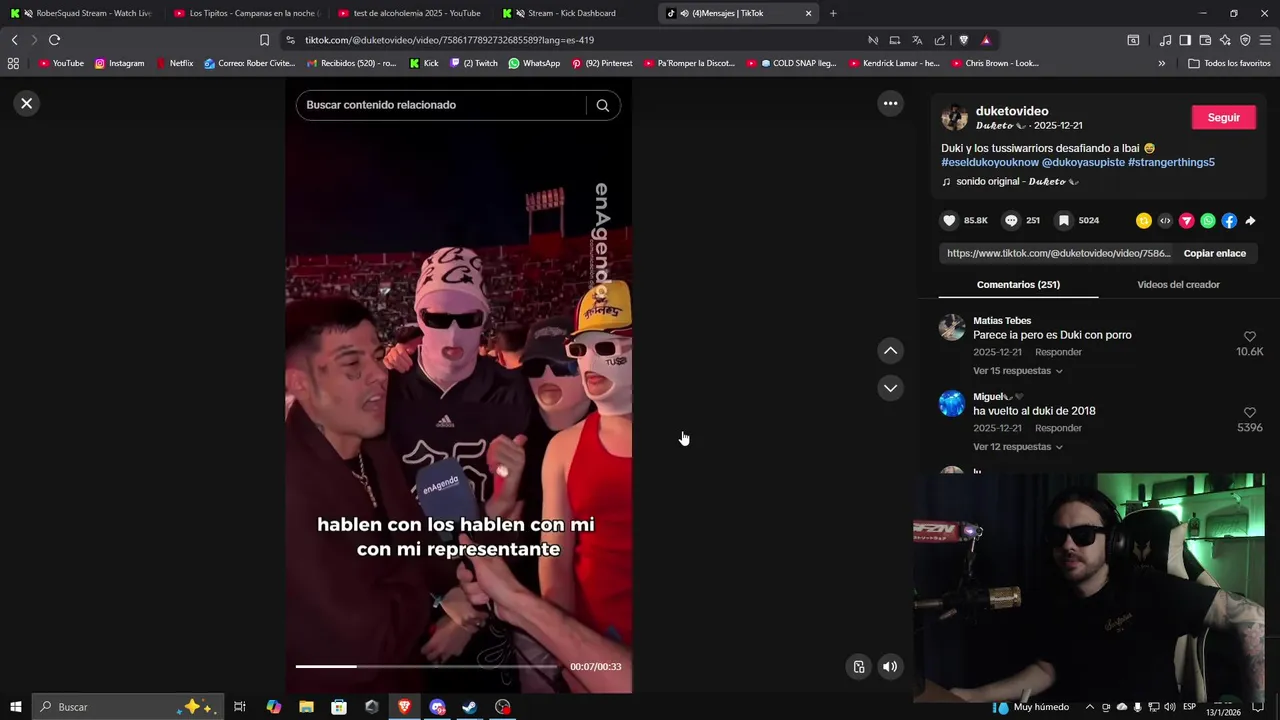Repost using the yellow repost icon

(x=1144, y=220)
